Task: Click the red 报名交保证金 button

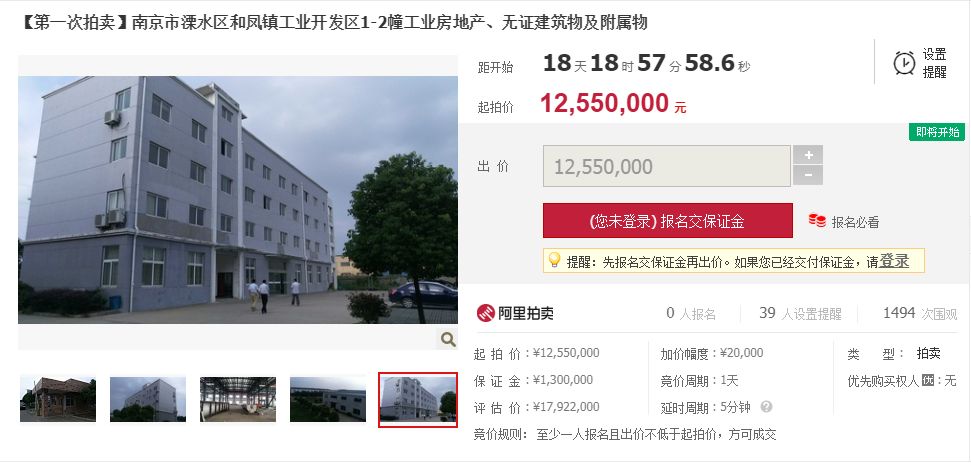Action: click(668, 220)
